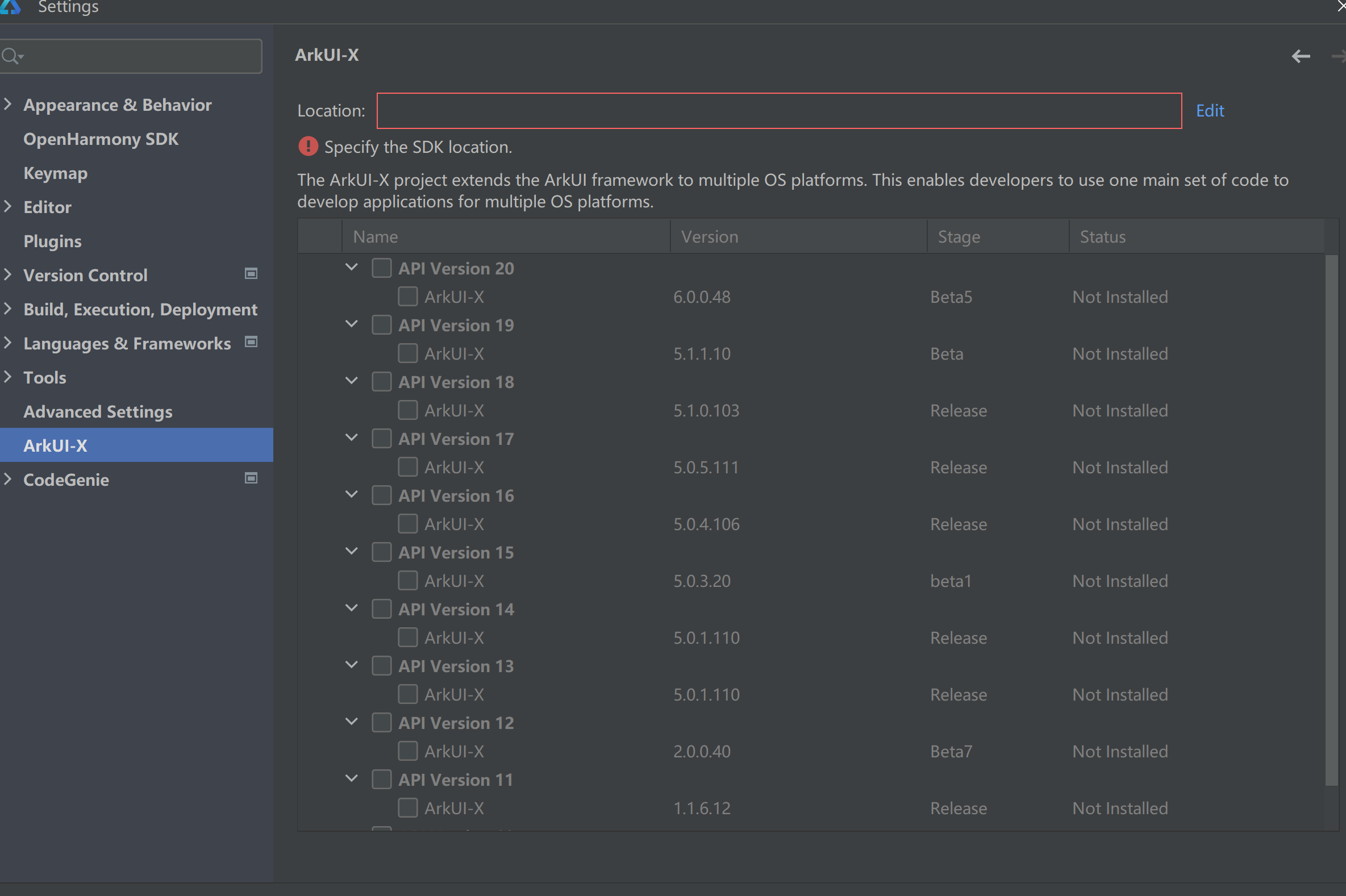Click the Languages & Frameworks project-level settings icon
This screenshot has width=1346, height=896.
251,341
